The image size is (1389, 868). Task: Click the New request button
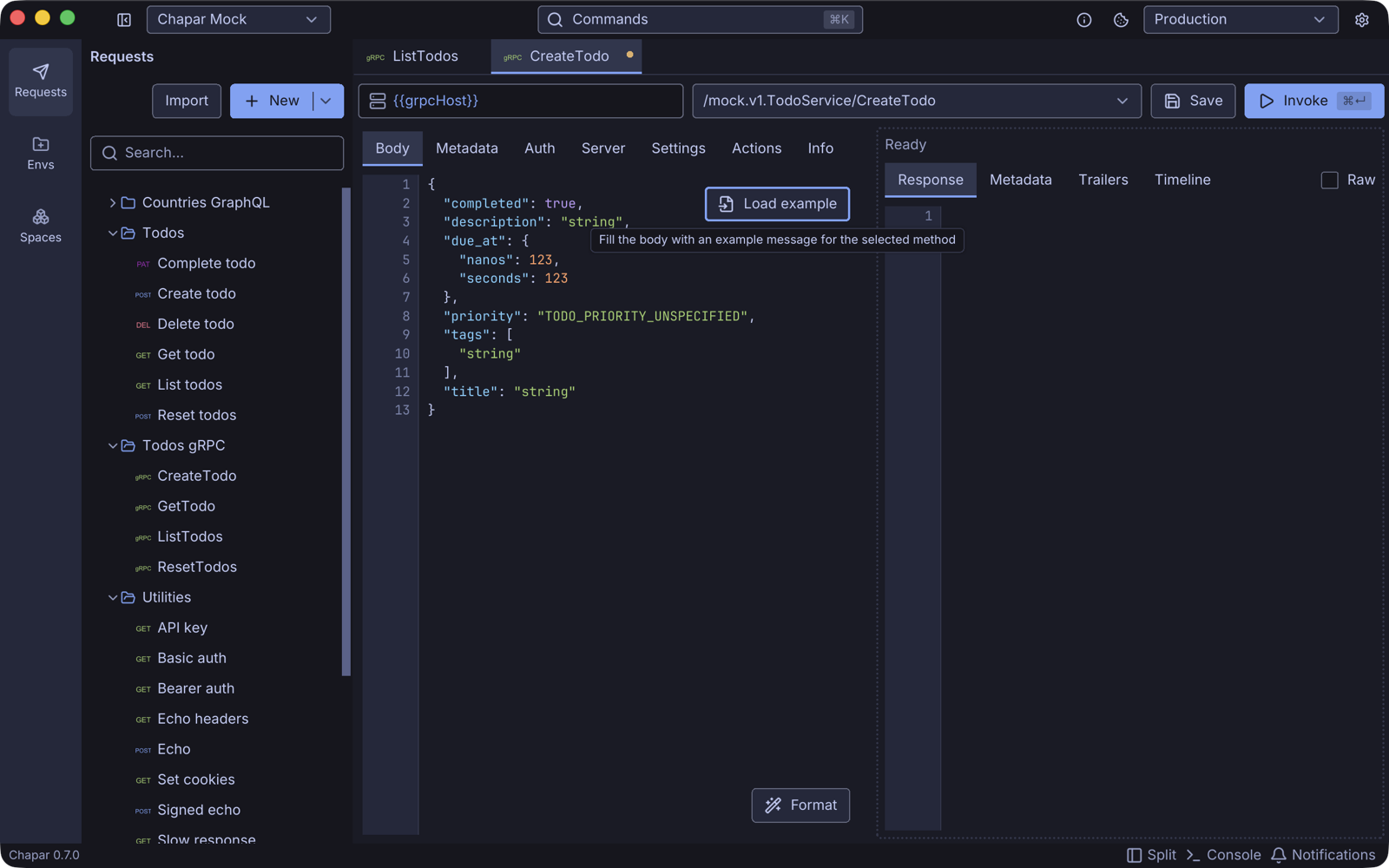tap(272, 101)
